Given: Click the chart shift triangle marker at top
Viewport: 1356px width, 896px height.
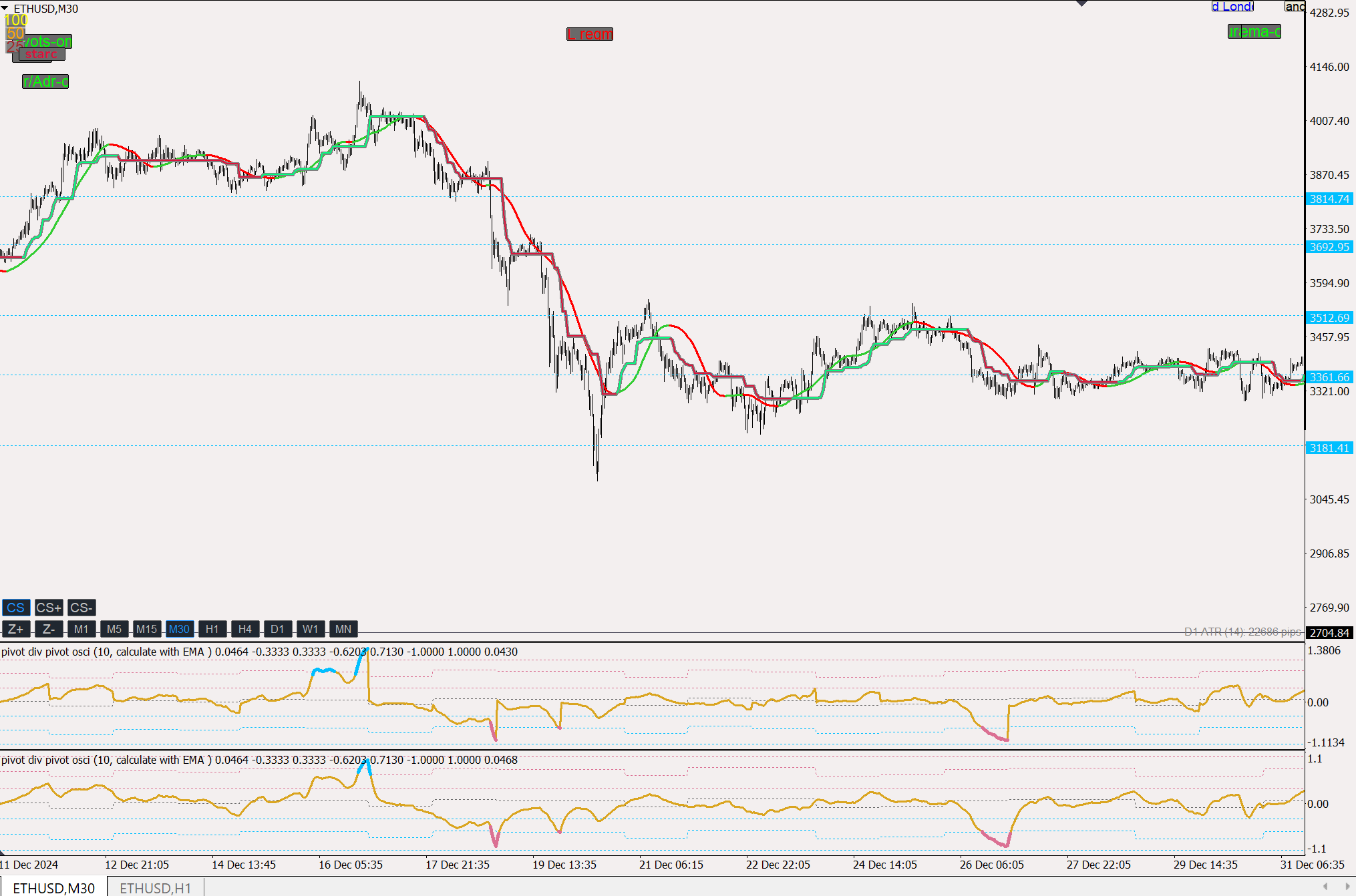Looking at the screenshot, I should pos(1082,4).
